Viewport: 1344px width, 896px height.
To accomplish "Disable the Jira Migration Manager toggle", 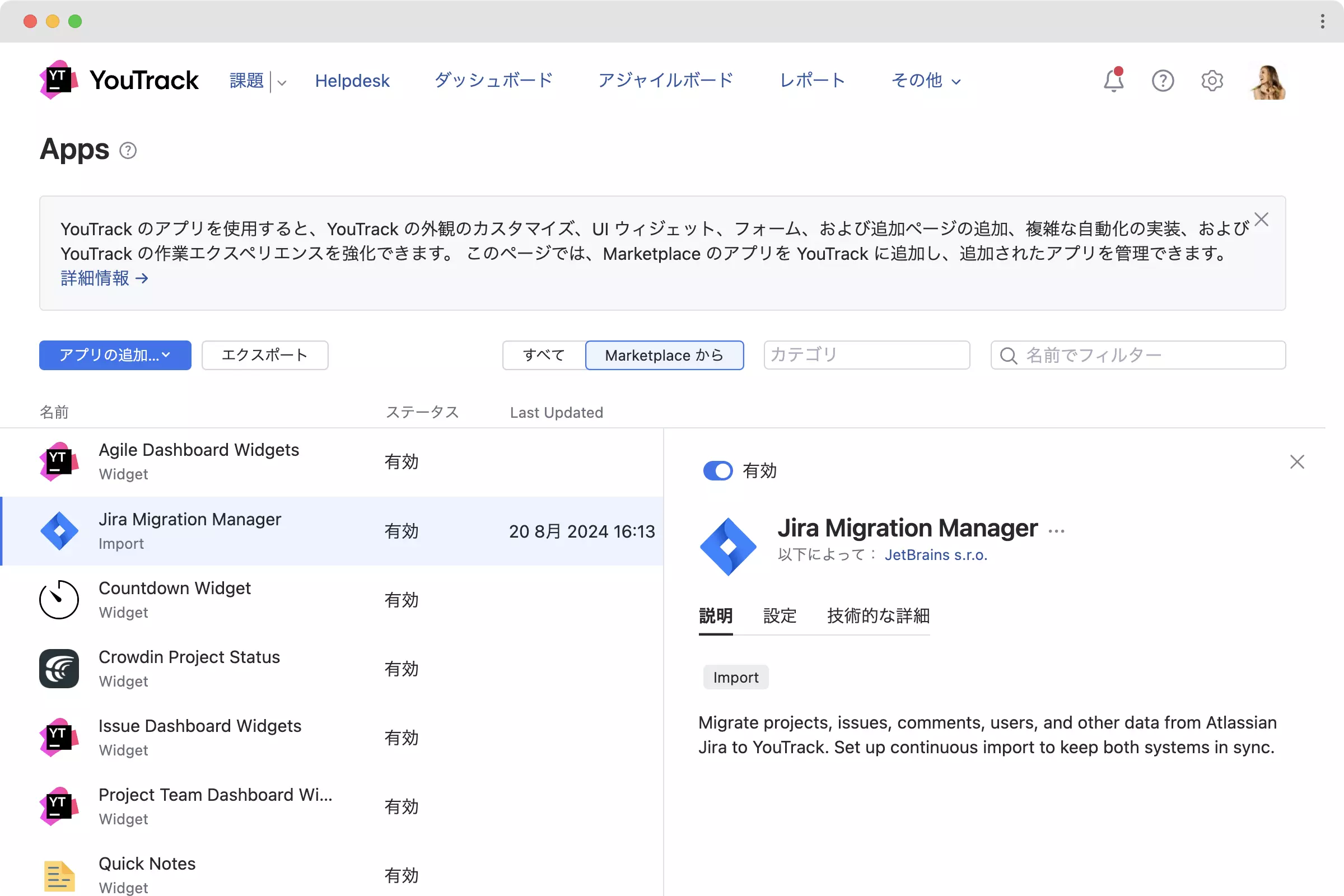I will coord(718,471).
